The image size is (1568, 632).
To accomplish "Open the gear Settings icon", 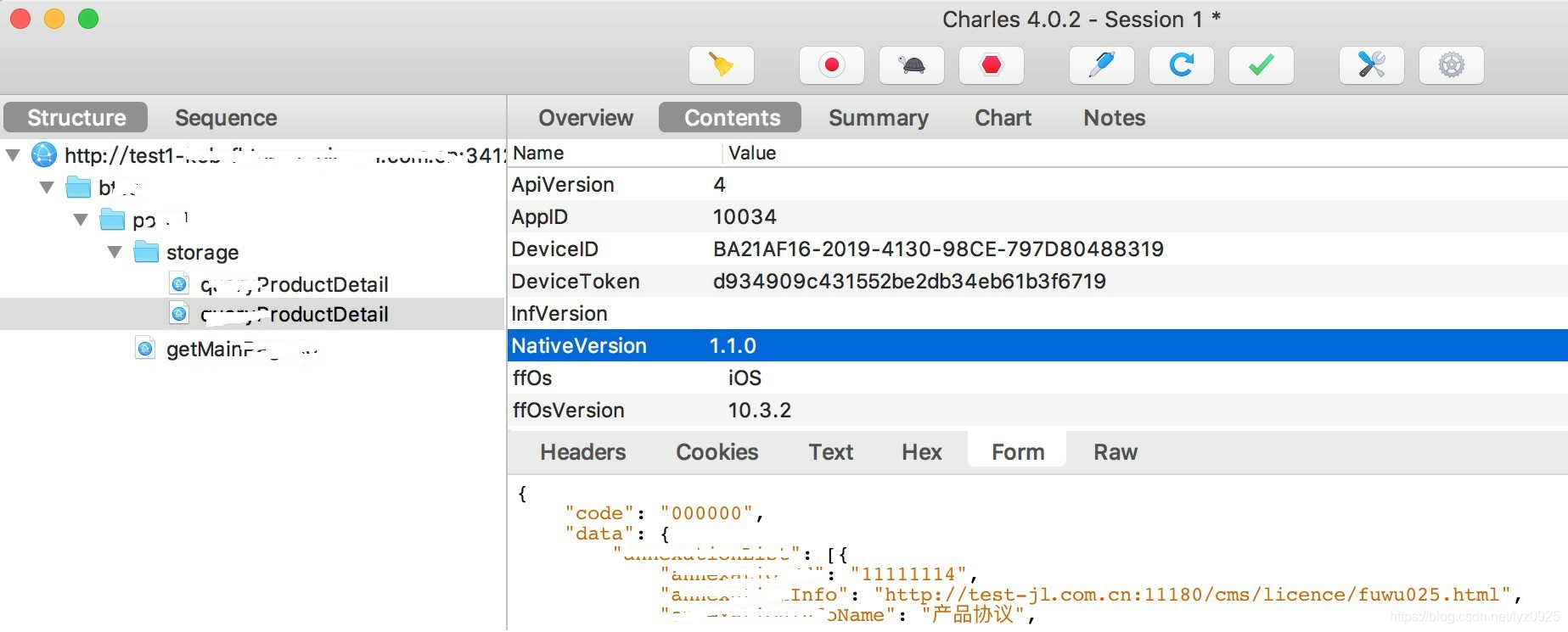I will [1452, 65].
